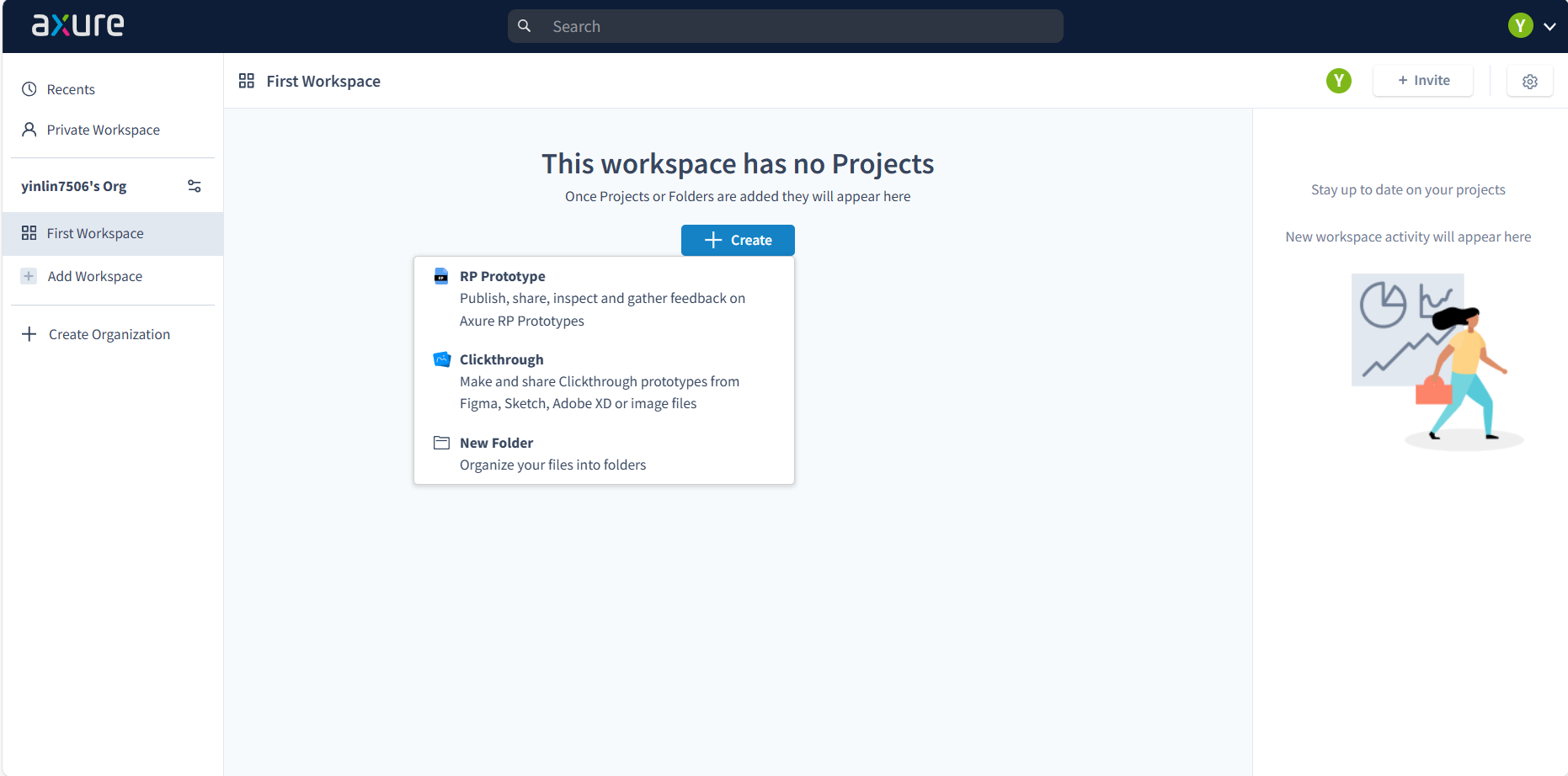1568x776 pixels.
Task: Expand the account dropdown chevron
Action: click(1549, 27)
